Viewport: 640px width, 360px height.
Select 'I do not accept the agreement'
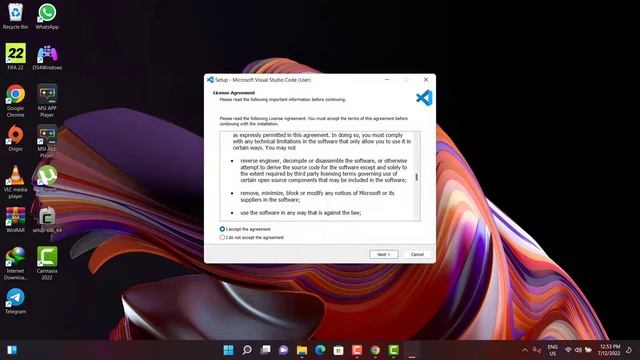point(252,237)
